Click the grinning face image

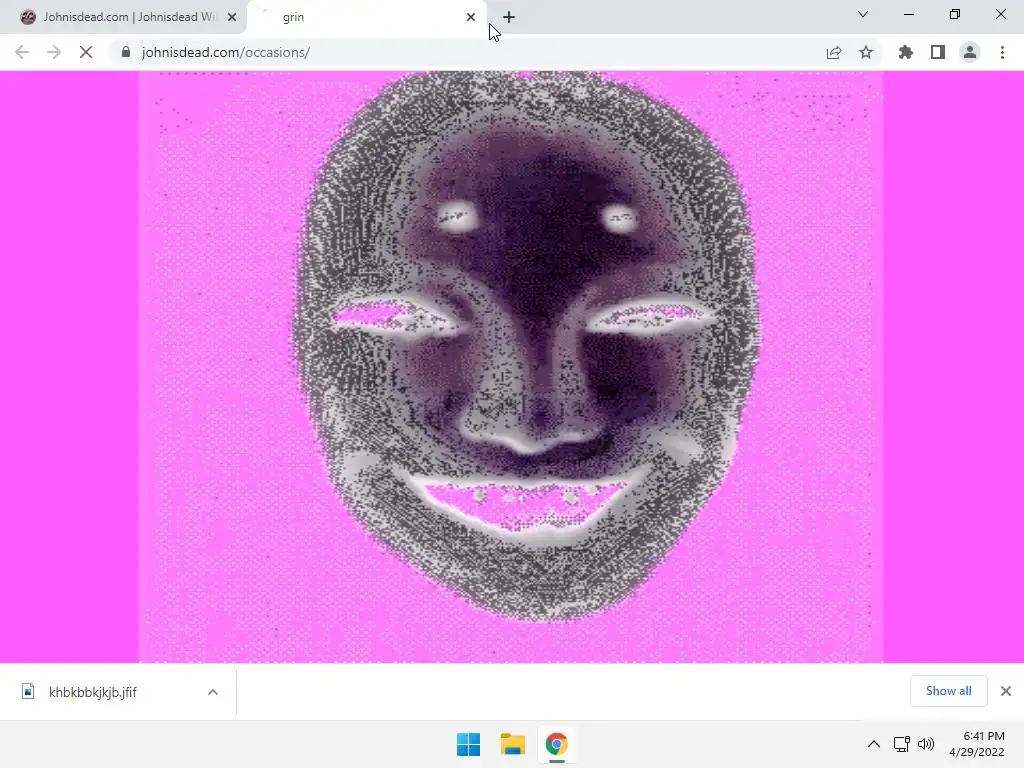click(511, 366)
